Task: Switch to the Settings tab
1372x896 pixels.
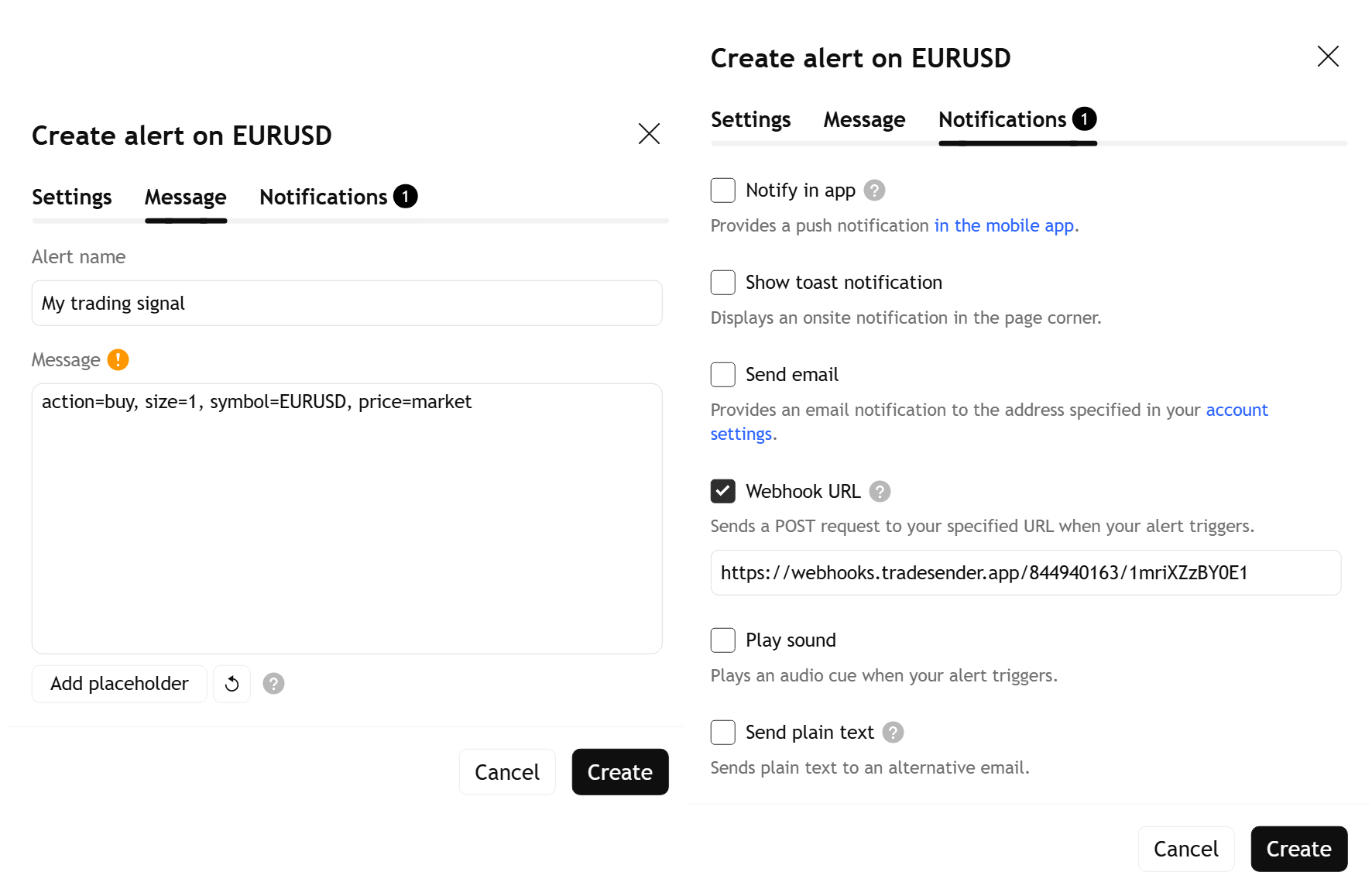Action: 72,196
